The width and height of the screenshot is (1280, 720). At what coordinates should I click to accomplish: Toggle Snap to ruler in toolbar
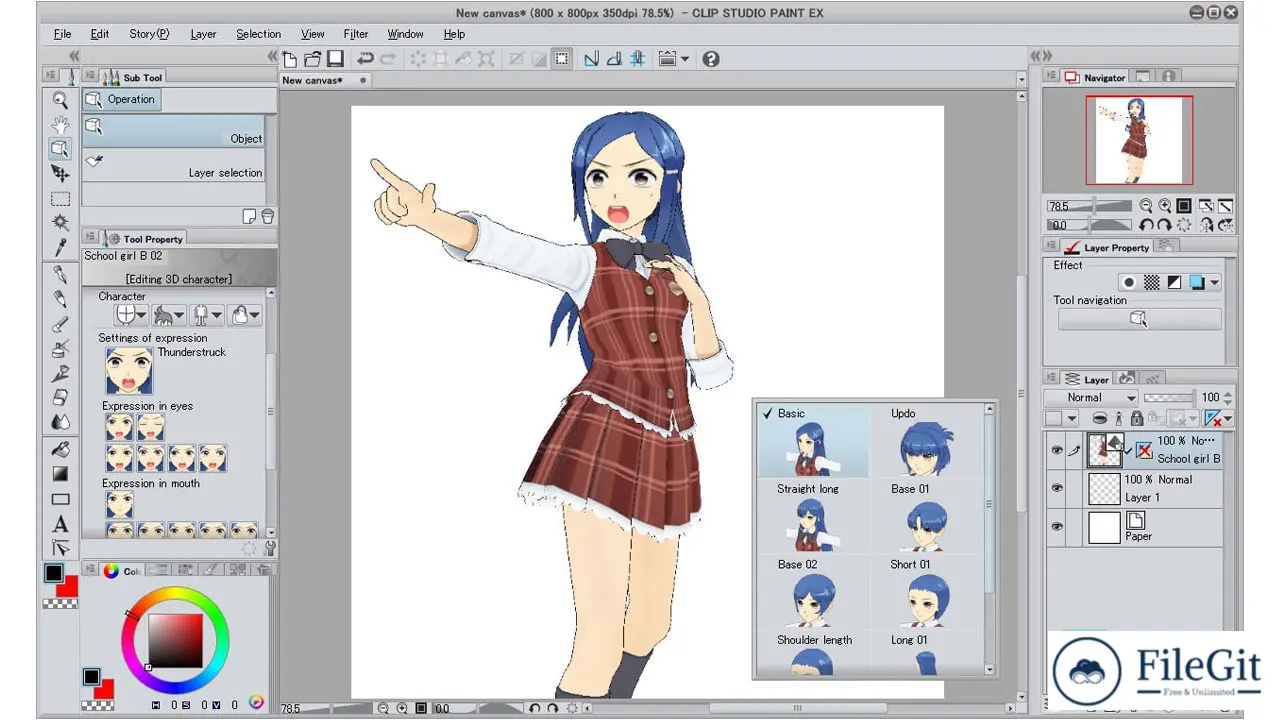point(591,59)
